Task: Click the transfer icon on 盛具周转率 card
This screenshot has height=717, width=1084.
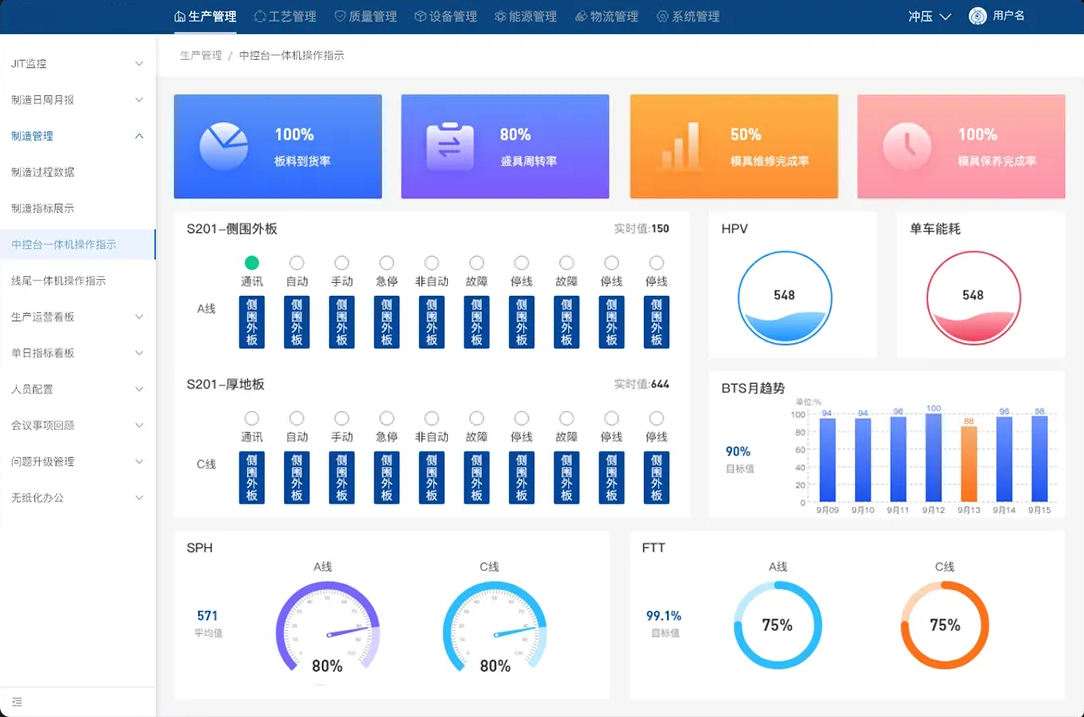Action: (x=450, y=147)
